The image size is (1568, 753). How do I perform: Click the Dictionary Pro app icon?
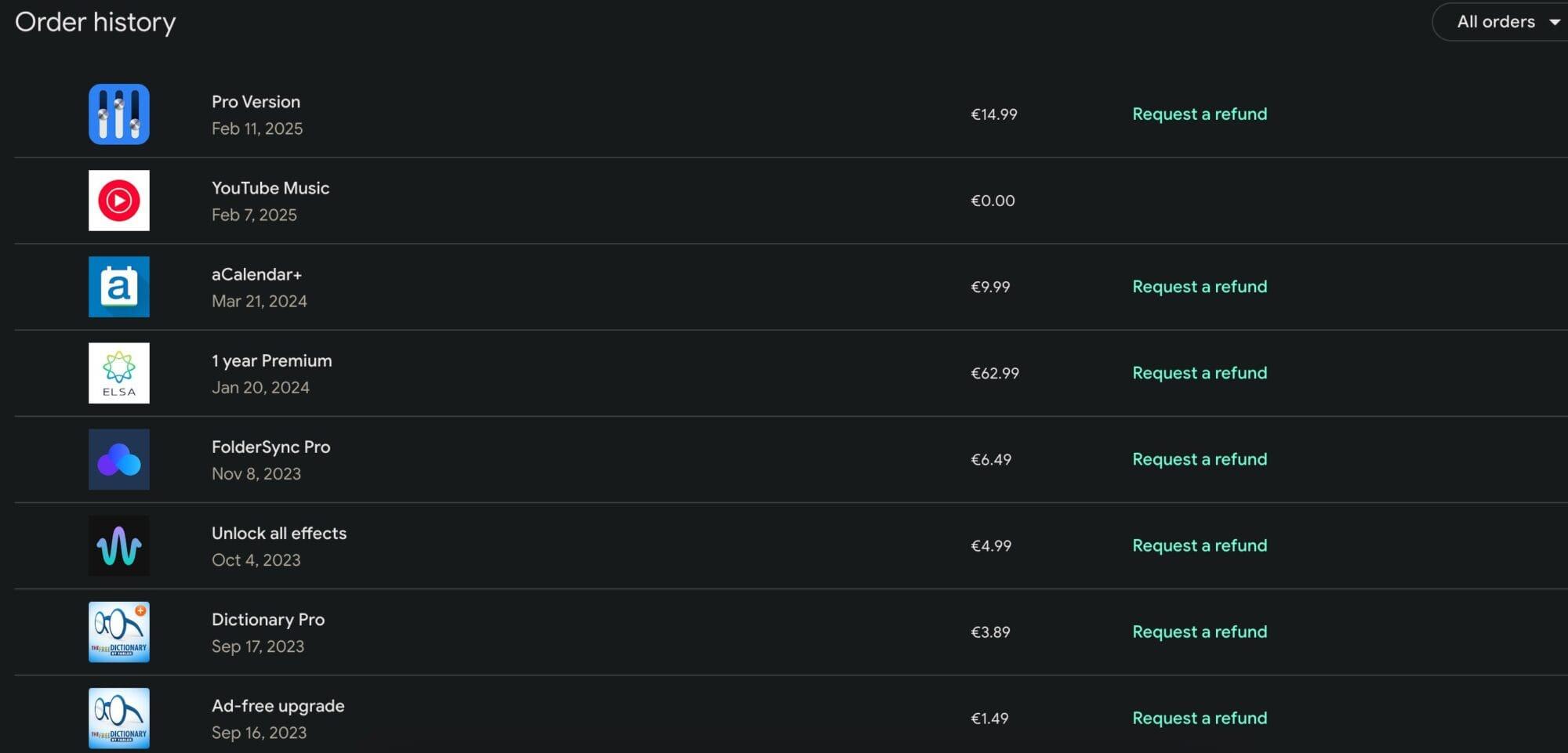(x=119, y=632)
